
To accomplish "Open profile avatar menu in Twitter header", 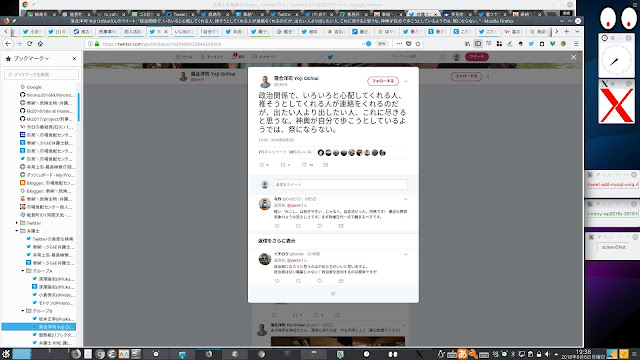I will [456, 57].
